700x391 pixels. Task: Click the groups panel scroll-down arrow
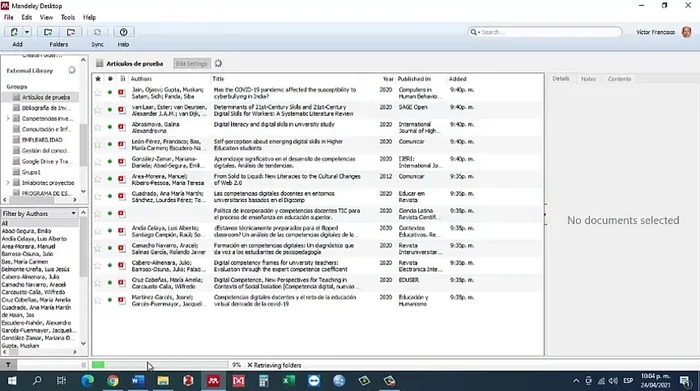pyautogui.click(x=83, y=192)
